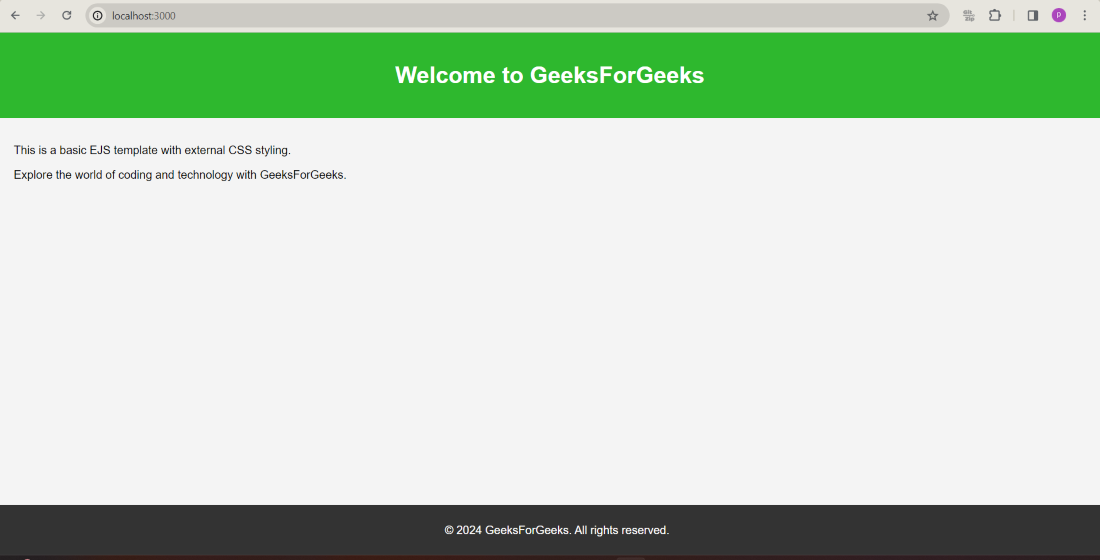Viewport: 1100px width, 560px height.
Task: Reload the page with the refresh icon
Action: 67,15
